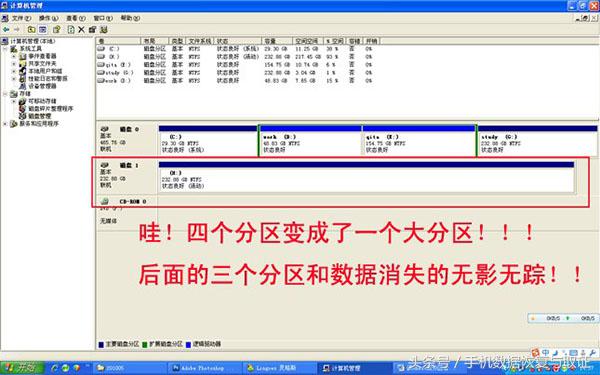Toggle the Show/Hide console tree icon

click(43, 29)
